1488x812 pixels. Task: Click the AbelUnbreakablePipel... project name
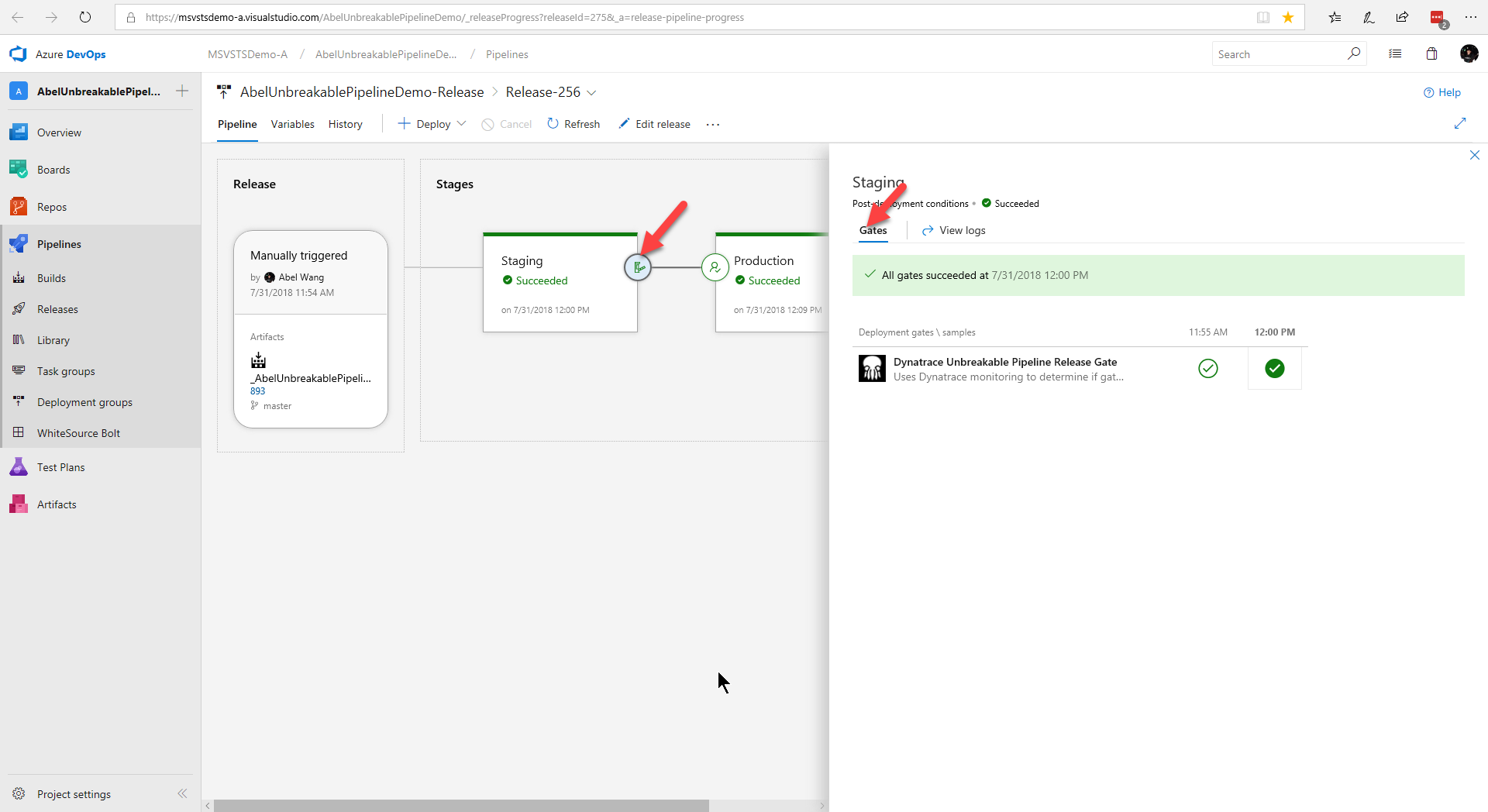pyautogui.click(x=98, y=91)
